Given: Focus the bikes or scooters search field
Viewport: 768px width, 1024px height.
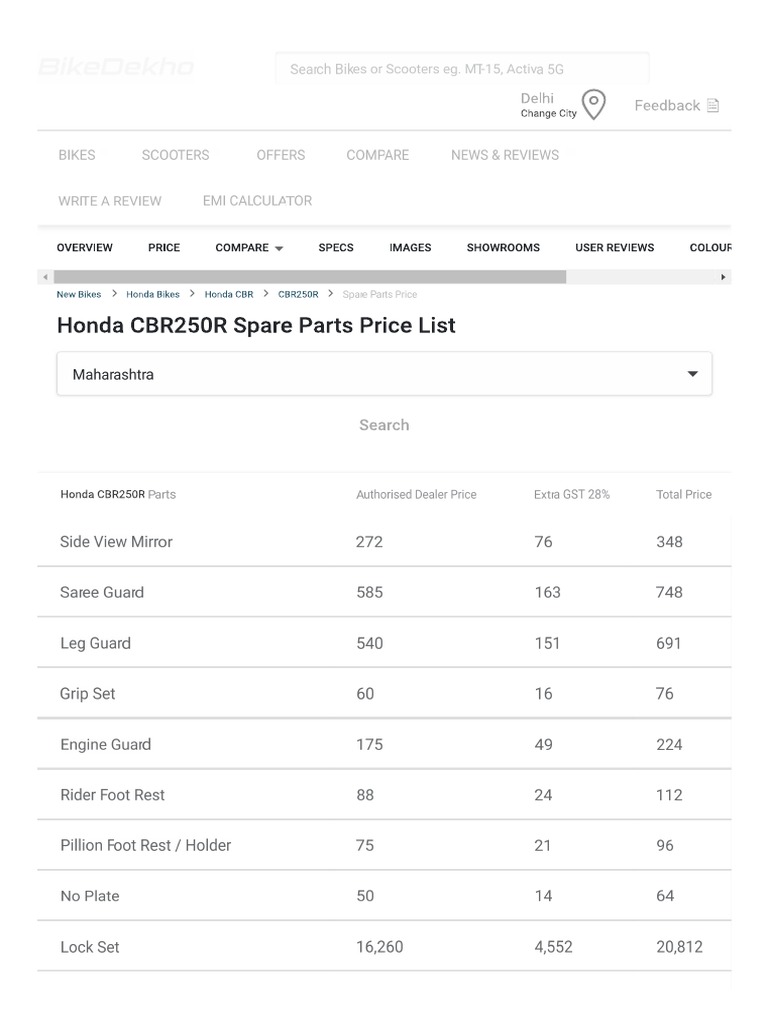Looking at the screenshot, I should [462, 69].
